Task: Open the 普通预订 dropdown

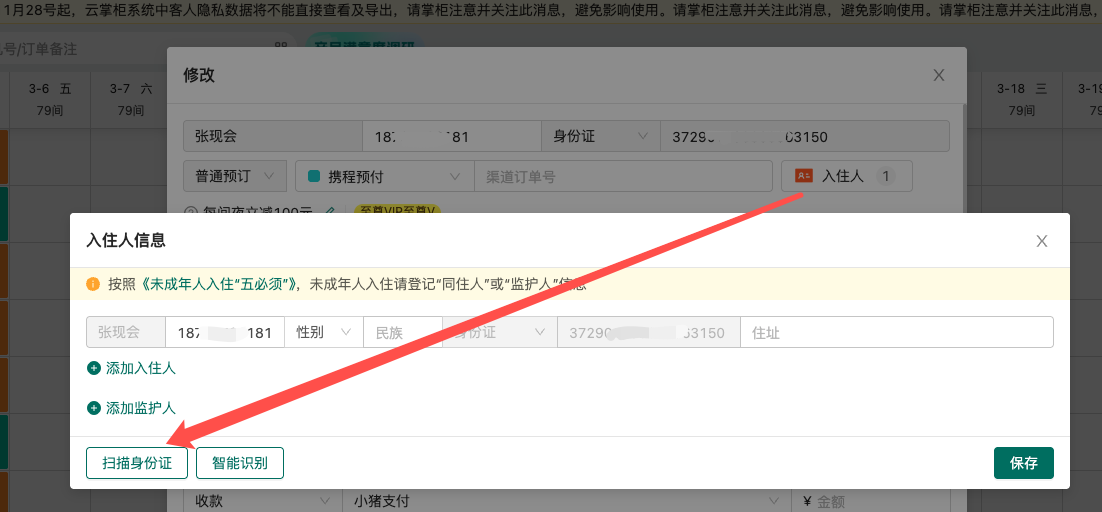Action: 235,176
